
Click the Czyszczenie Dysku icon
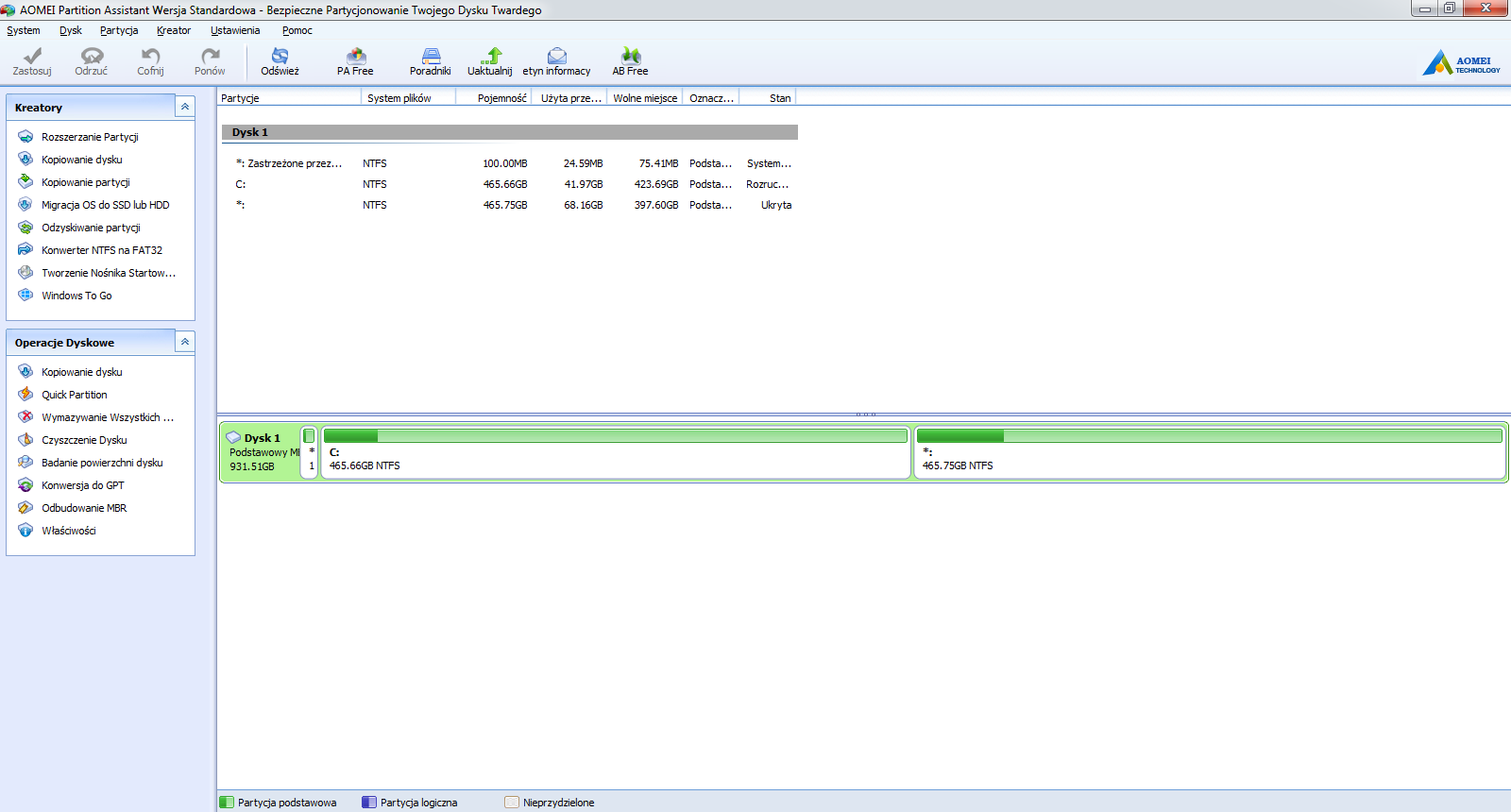click(25, 440)
